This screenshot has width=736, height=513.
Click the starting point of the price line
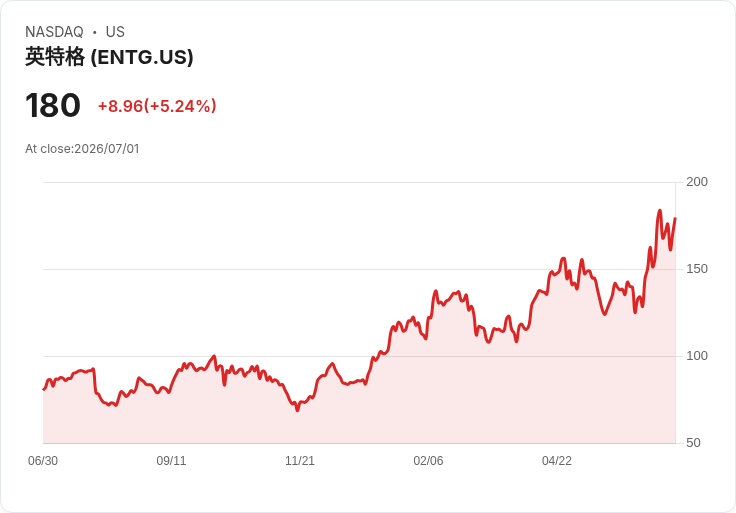click(x=44, y=389)
